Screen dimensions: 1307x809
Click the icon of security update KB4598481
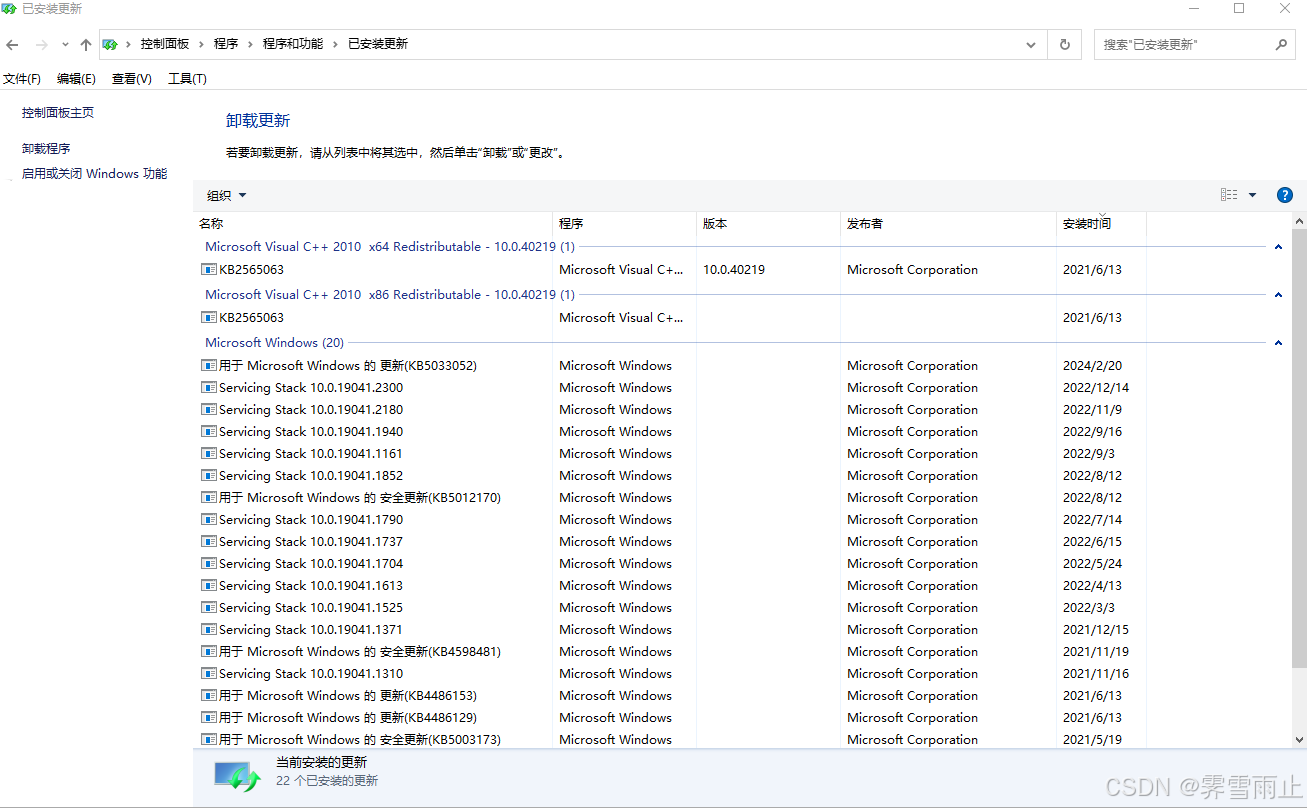pyautogui.click(x=209, y=652)
